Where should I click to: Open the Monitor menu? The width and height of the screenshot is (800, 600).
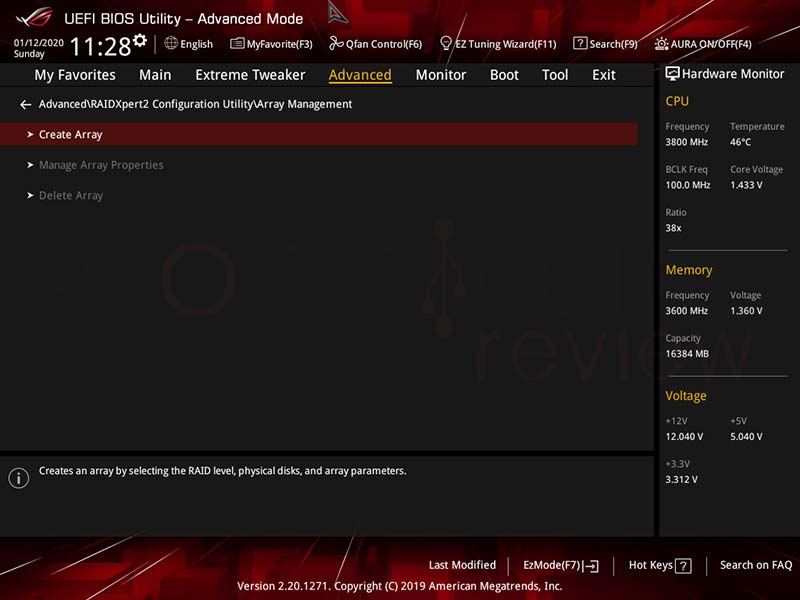[440, 74]
